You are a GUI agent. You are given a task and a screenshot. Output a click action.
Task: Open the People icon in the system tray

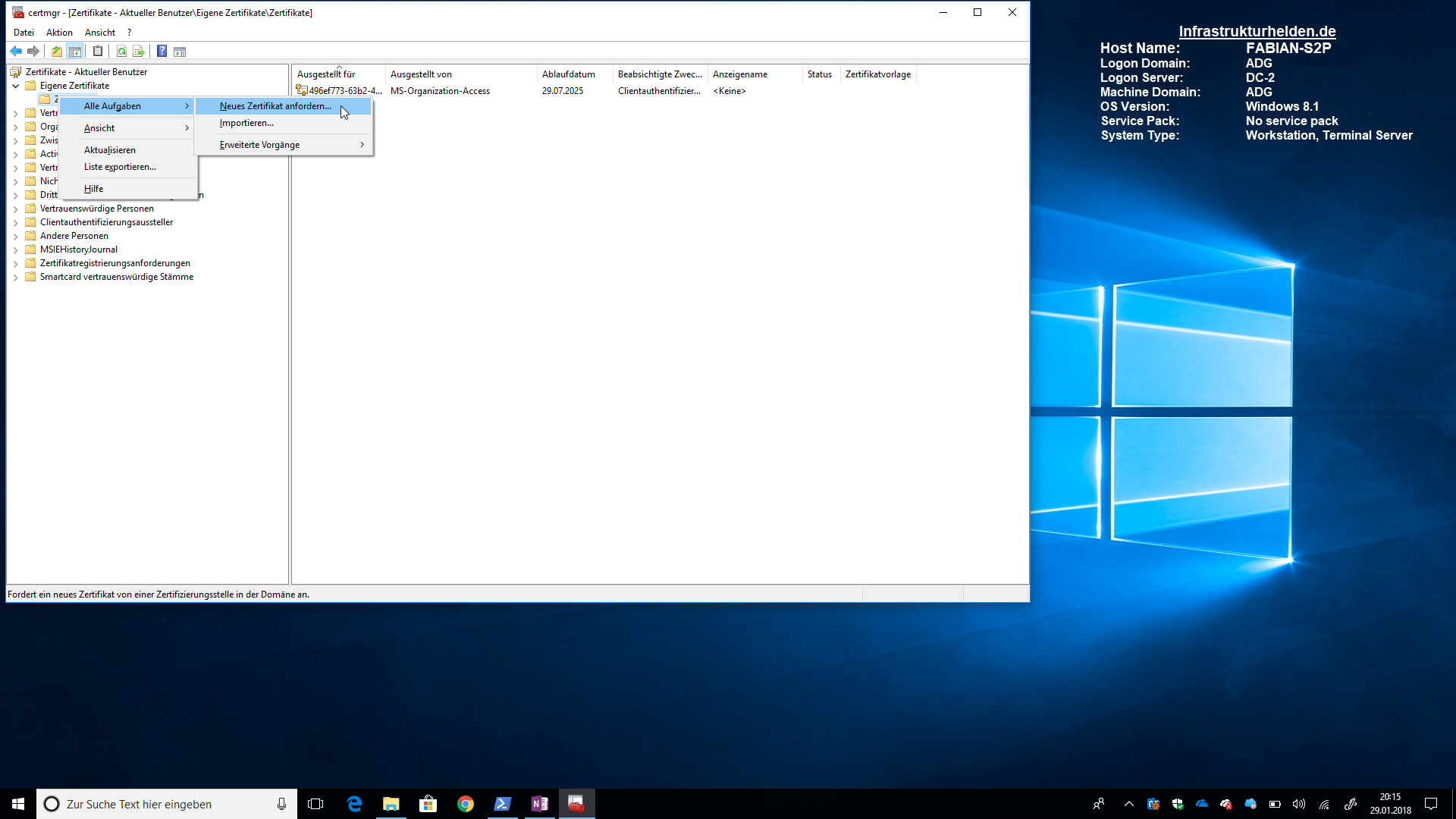[1099, 804]
